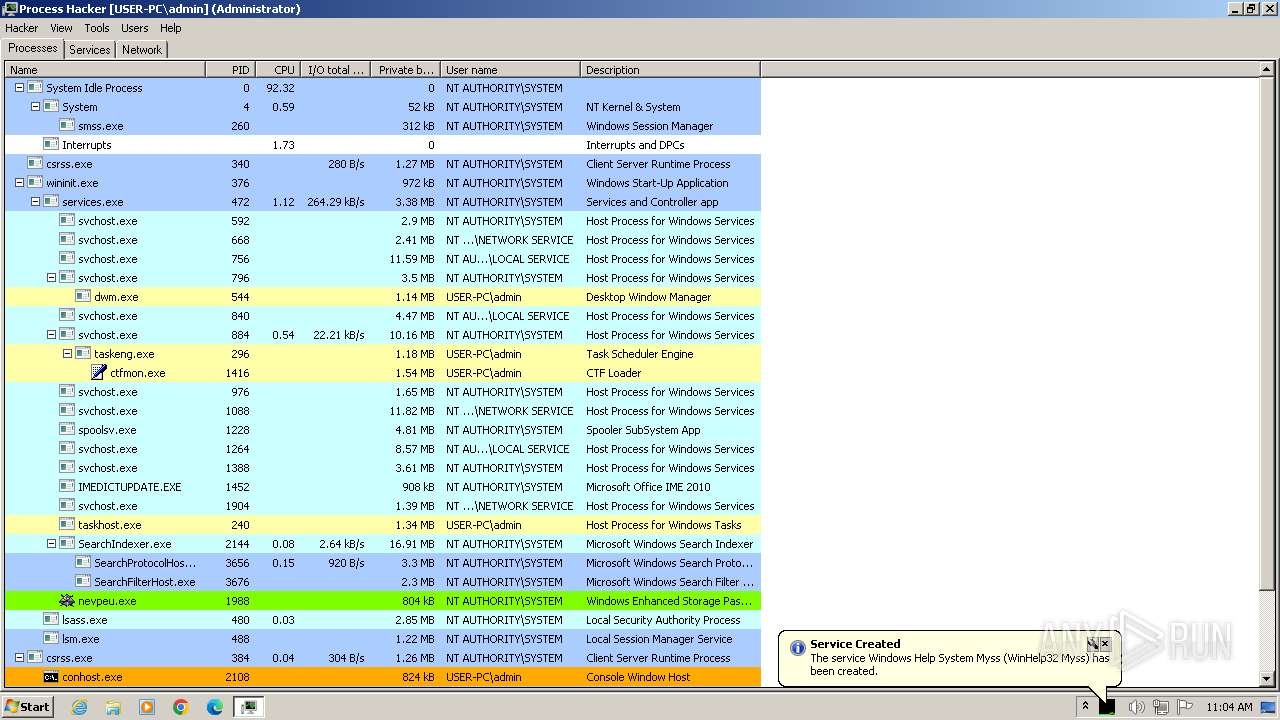Switch to the Services tab
The height and width of the screenshot is (720, 1280).
[90, 50]
